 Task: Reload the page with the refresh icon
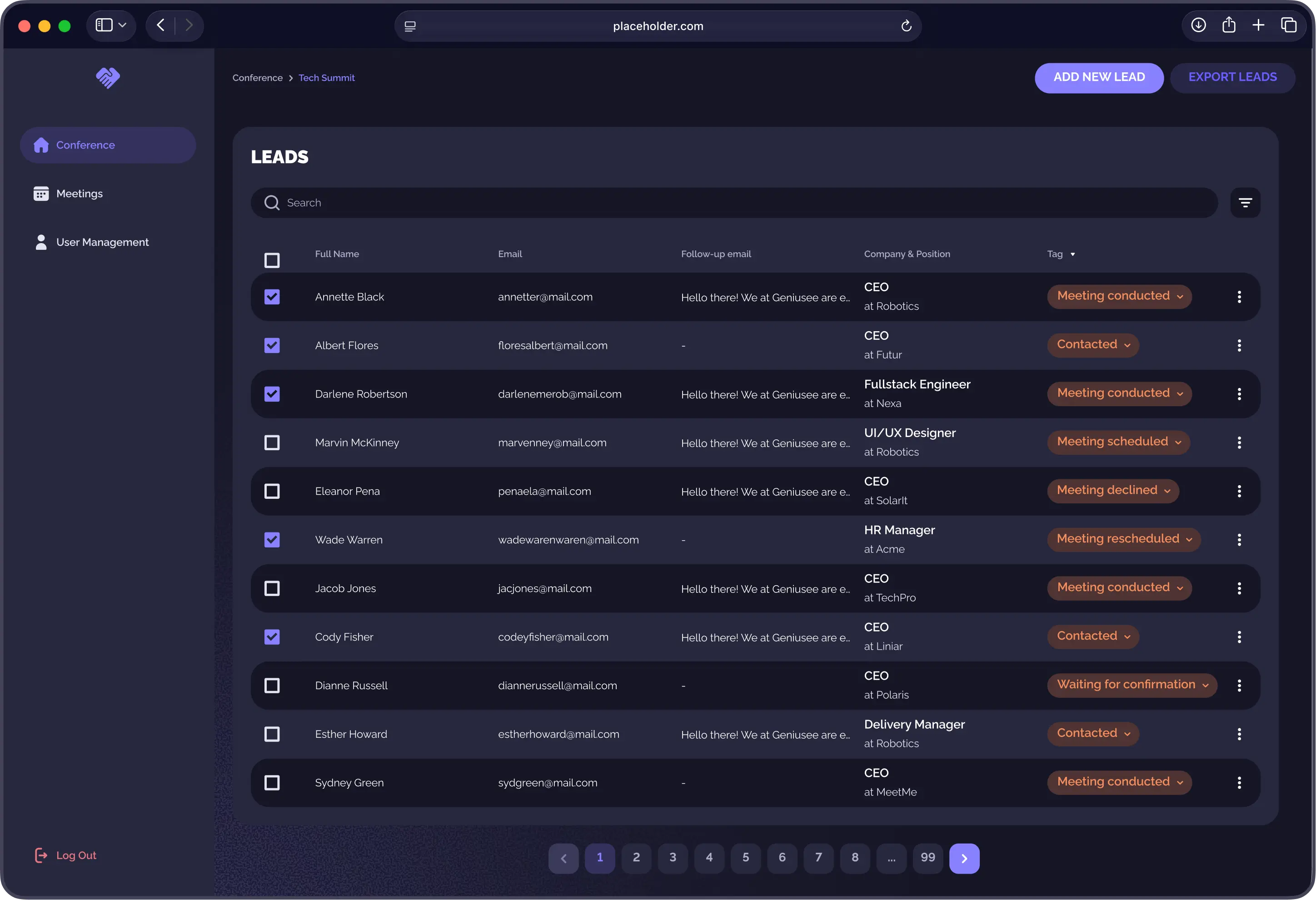coord(906,25)
